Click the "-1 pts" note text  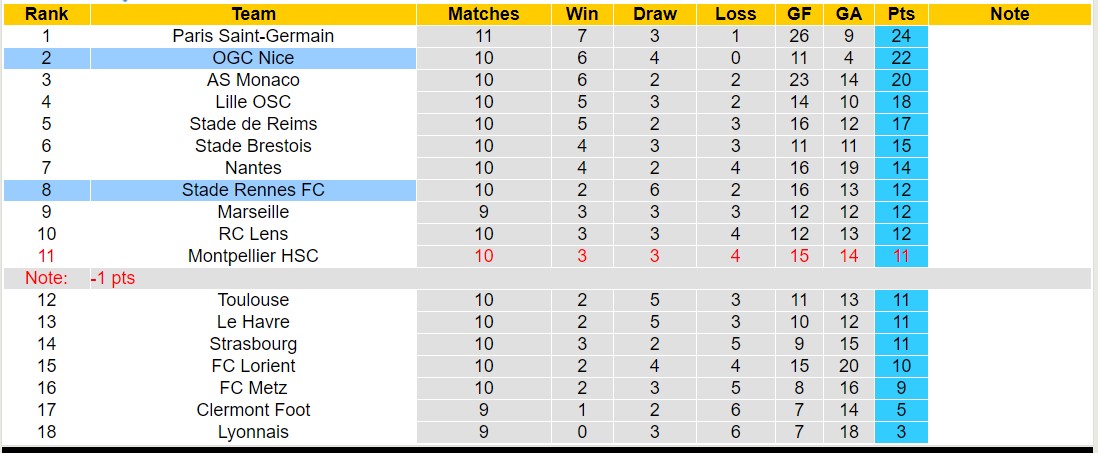point(112,278)
